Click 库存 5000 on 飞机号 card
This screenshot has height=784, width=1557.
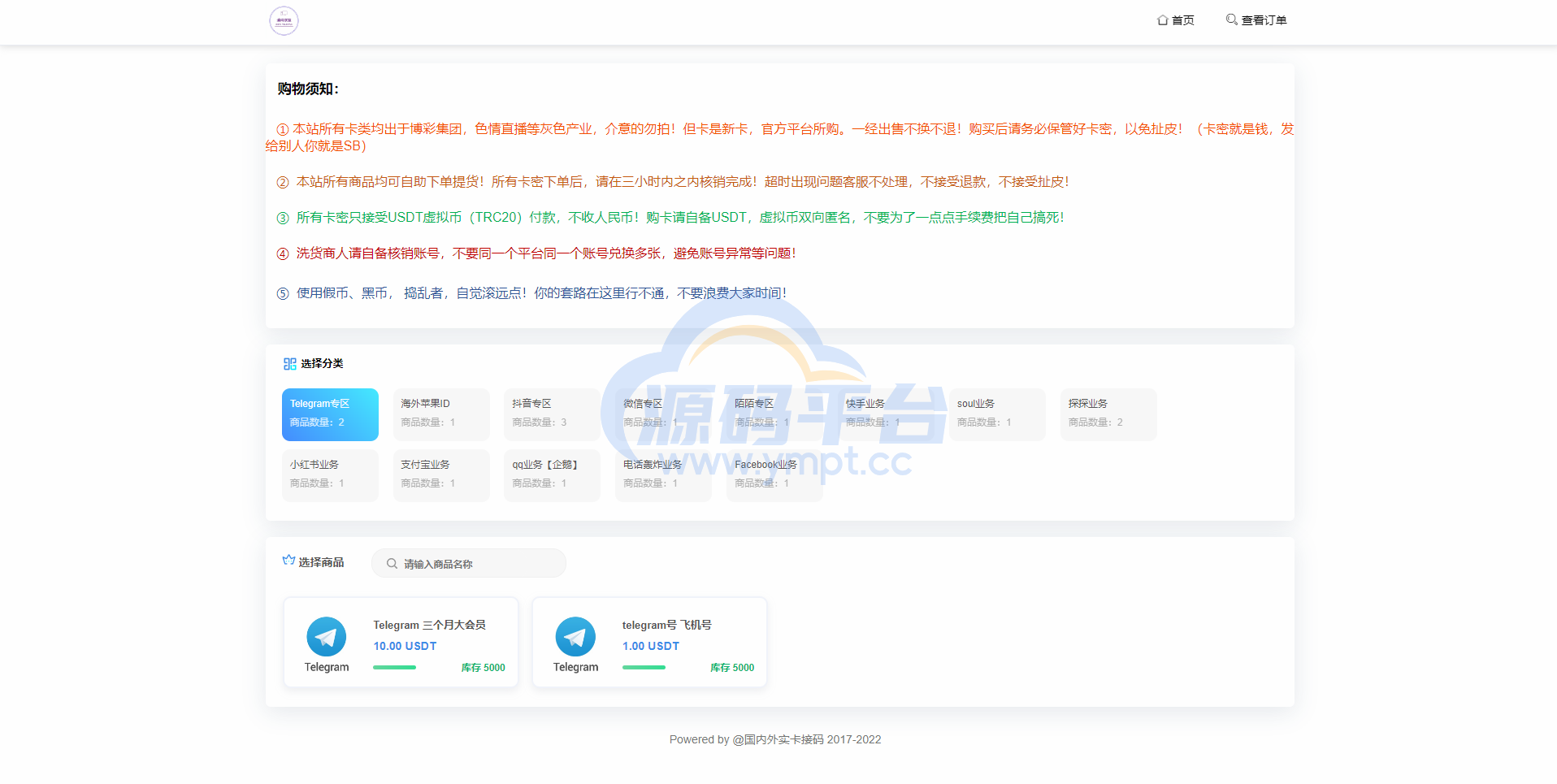point(732,668)
